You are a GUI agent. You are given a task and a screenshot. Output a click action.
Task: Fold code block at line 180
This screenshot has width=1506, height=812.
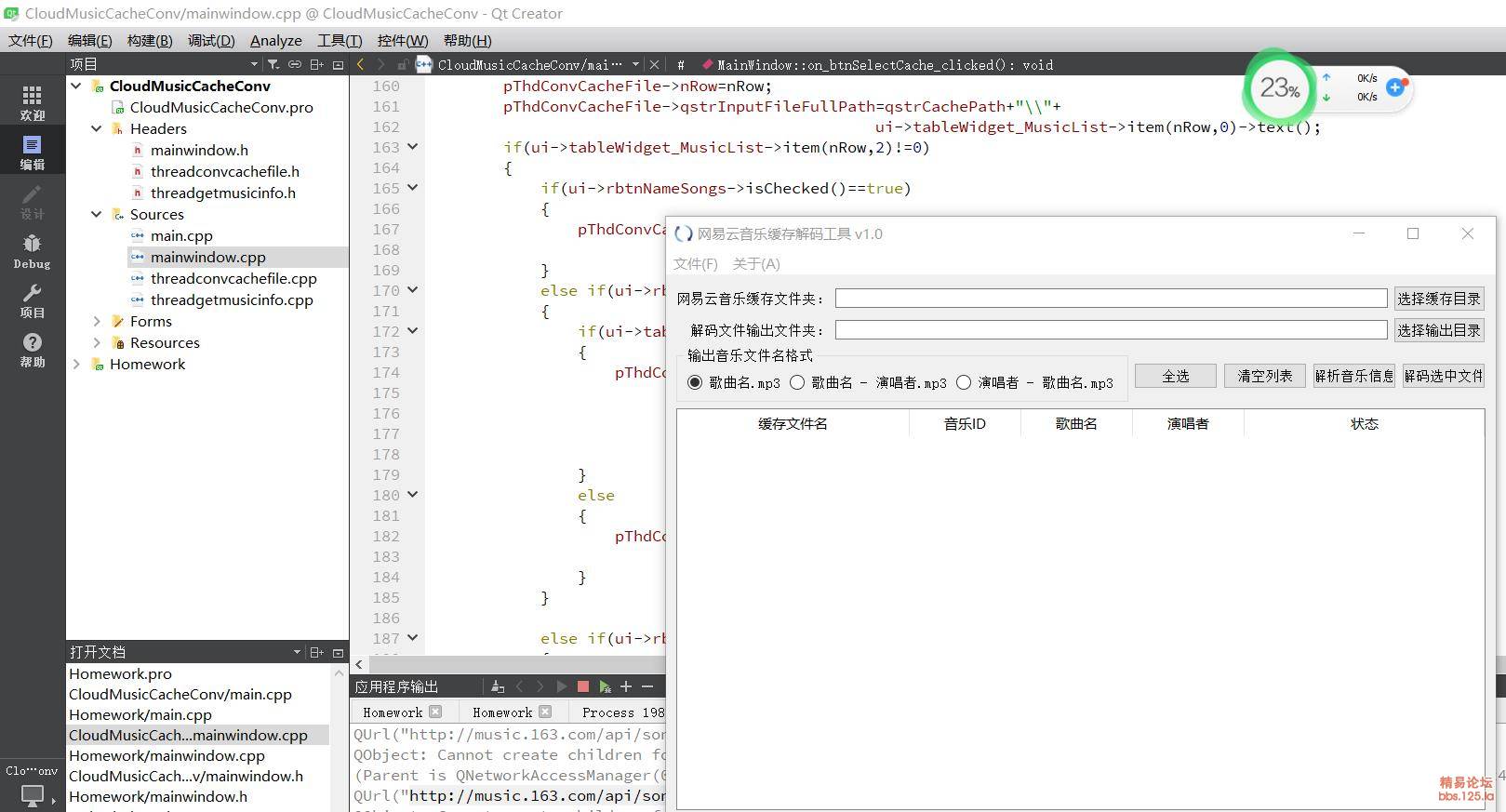413,495
